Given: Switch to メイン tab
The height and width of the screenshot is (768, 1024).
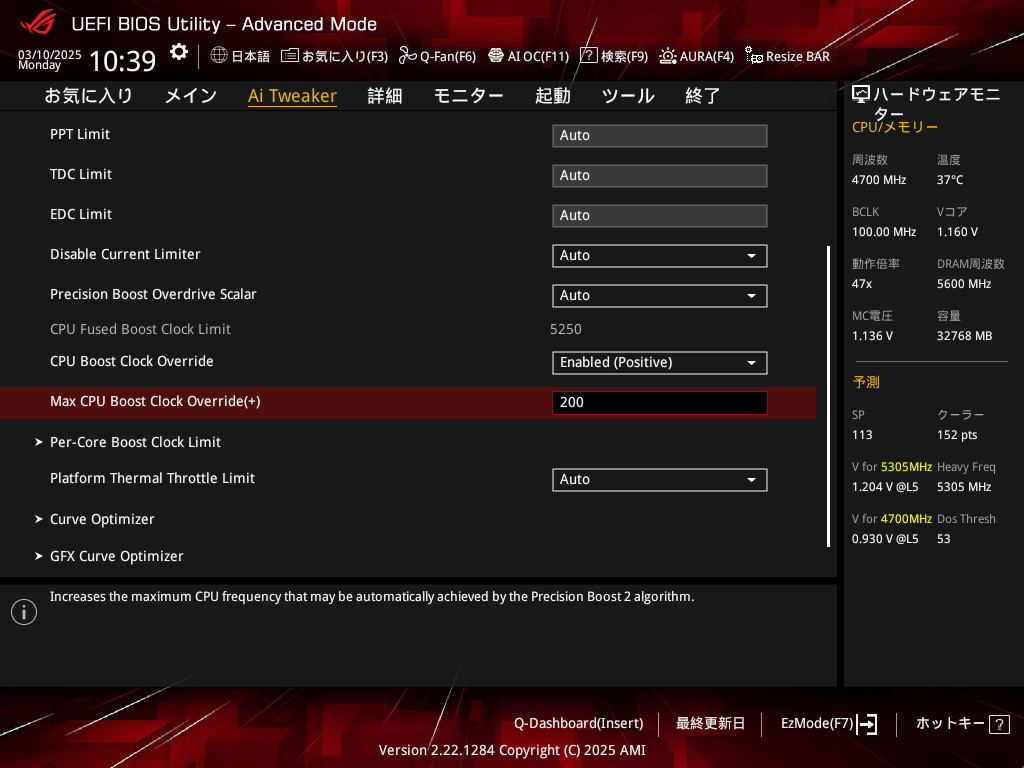Looking at the screenshot, I should [191, 96].
